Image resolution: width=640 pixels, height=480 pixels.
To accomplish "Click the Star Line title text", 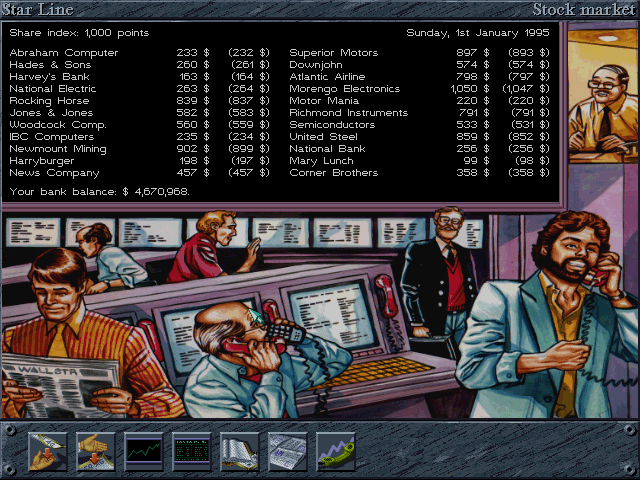I will point(38,9).
